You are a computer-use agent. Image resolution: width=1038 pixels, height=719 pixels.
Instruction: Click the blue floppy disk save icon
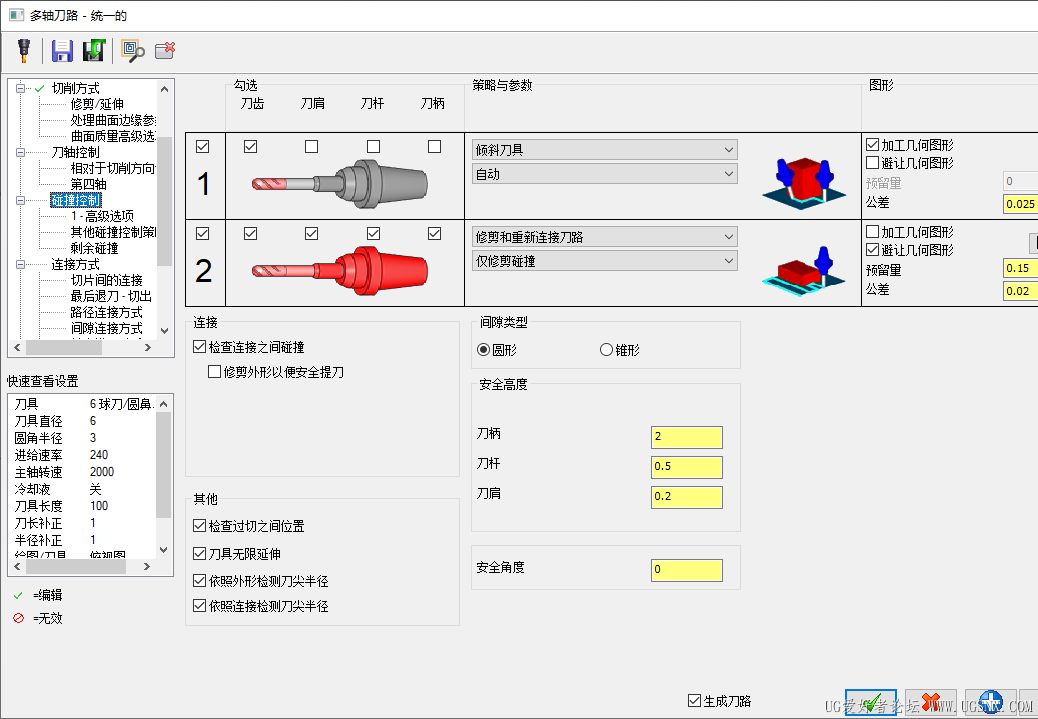[x=62, y=51]
